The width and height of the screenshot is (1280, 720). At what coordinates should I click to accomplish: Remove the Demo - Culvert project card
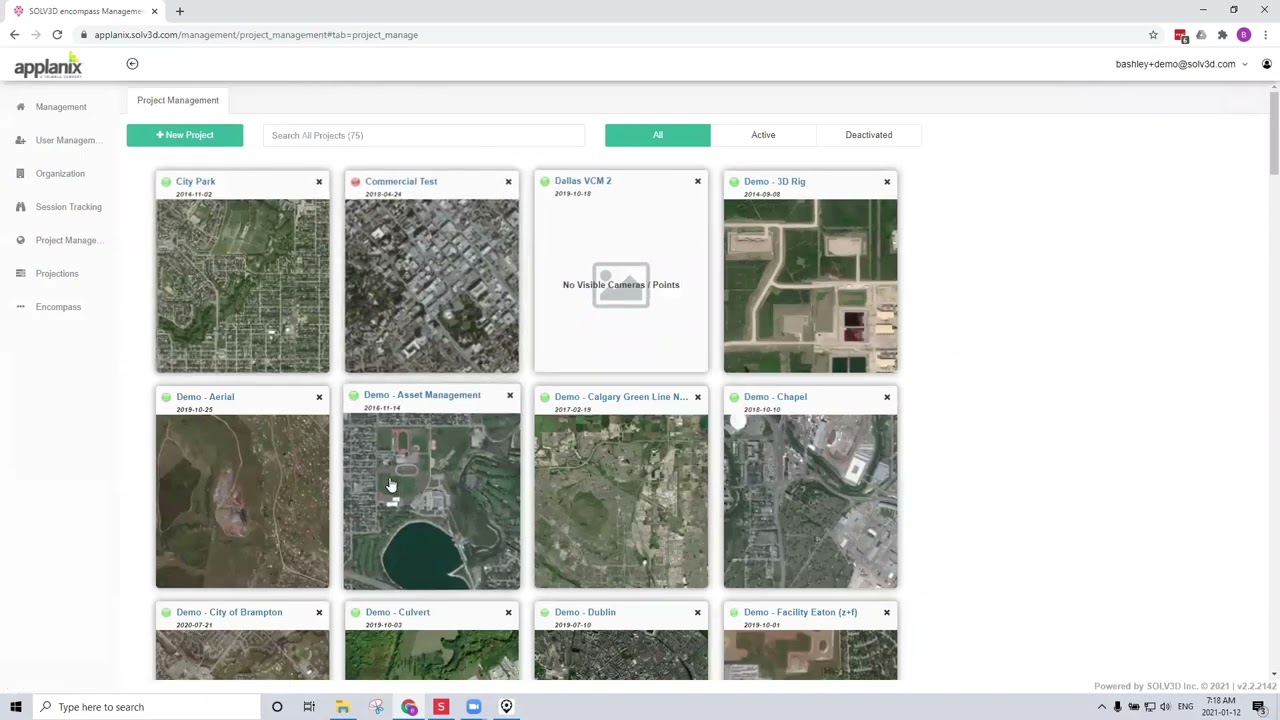508,612
